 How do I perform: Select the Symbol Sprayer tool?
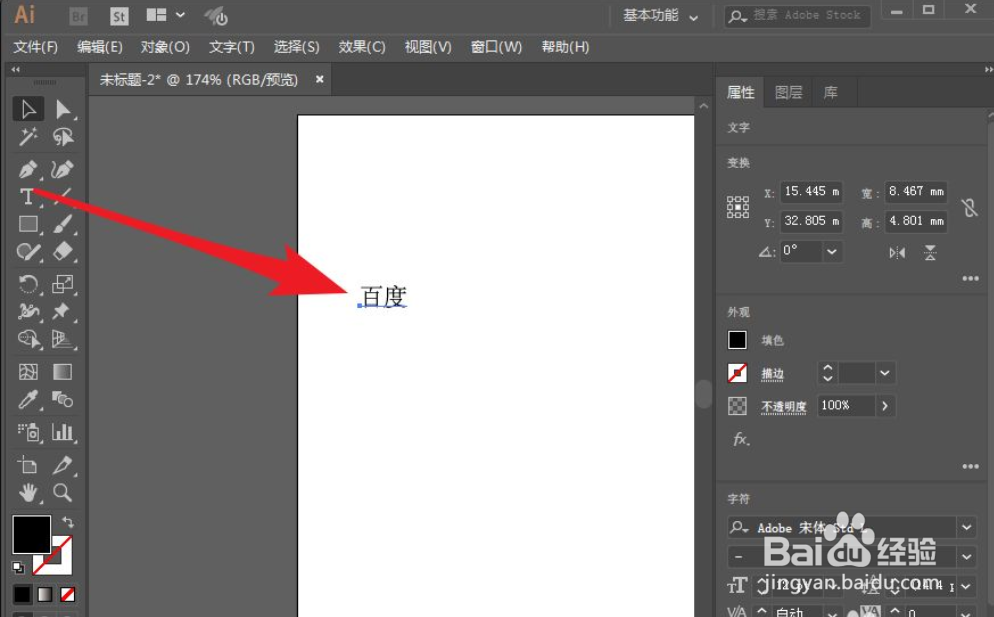[28, 432]
